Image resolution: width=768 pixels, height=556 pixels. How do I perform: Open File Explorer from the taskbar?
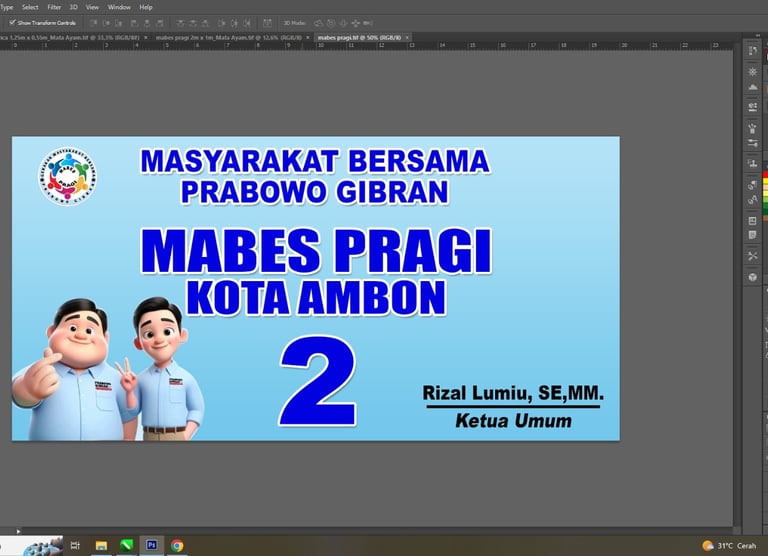click(101, 545)
